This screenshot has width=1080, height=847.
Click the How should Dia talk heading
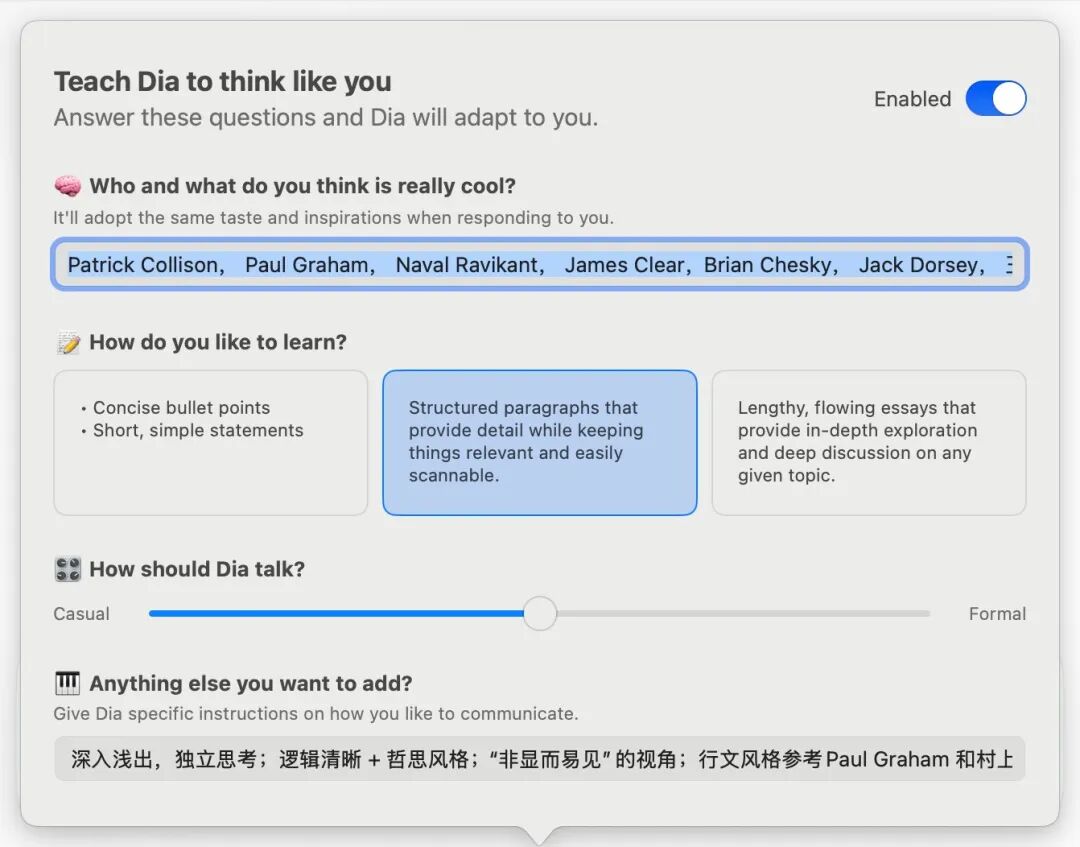coord(197,570)
